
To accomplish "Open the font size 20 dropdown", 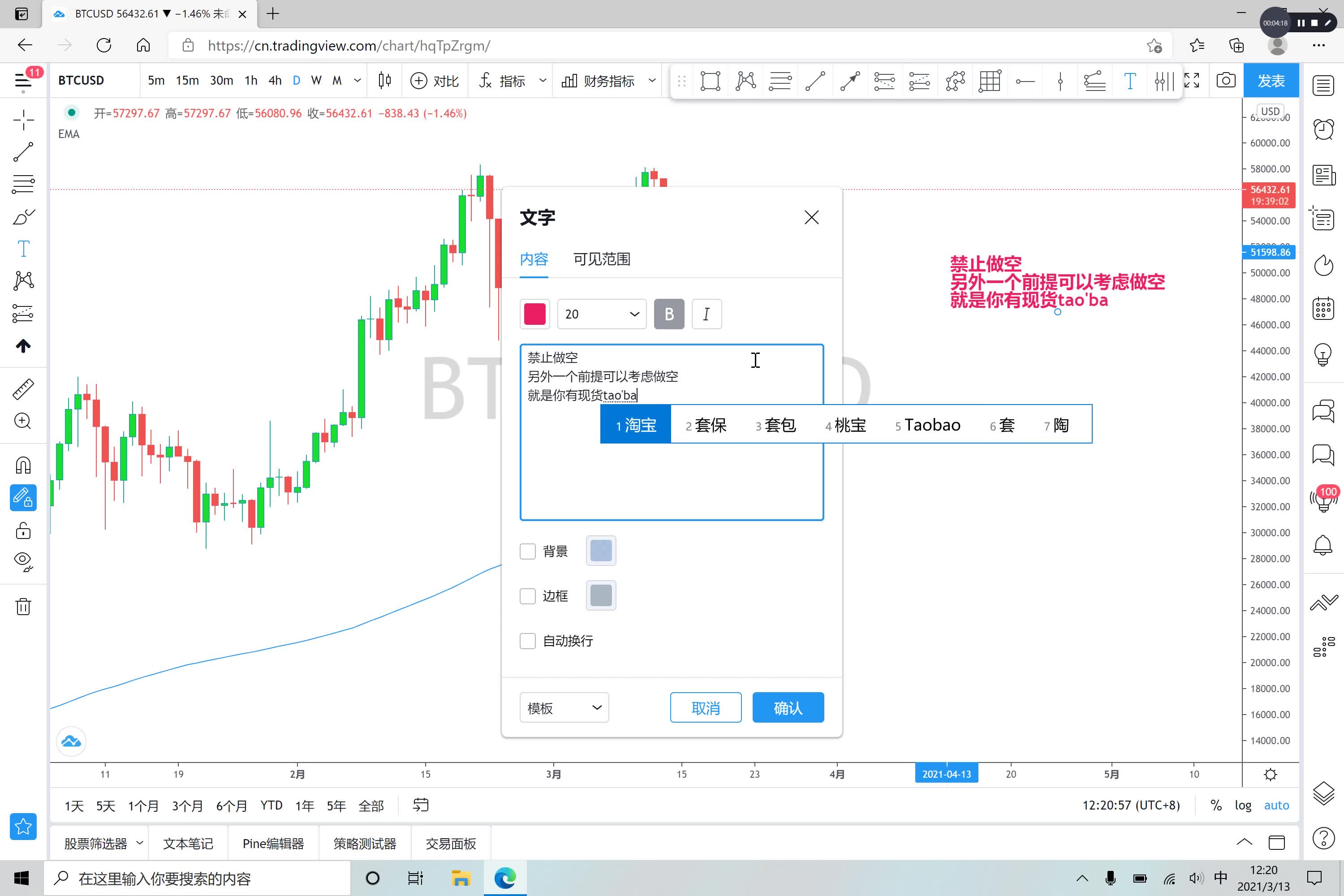I will click(602, 314).
